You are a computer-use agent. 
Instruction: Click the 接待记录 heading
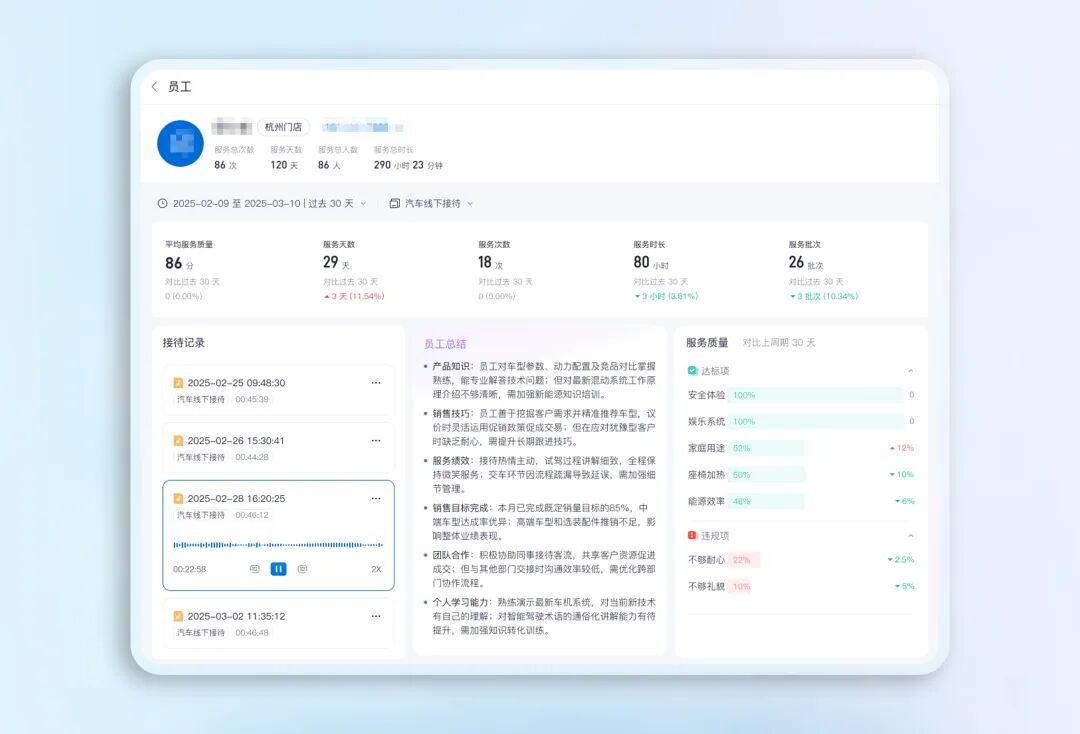(x=184, y=343)
